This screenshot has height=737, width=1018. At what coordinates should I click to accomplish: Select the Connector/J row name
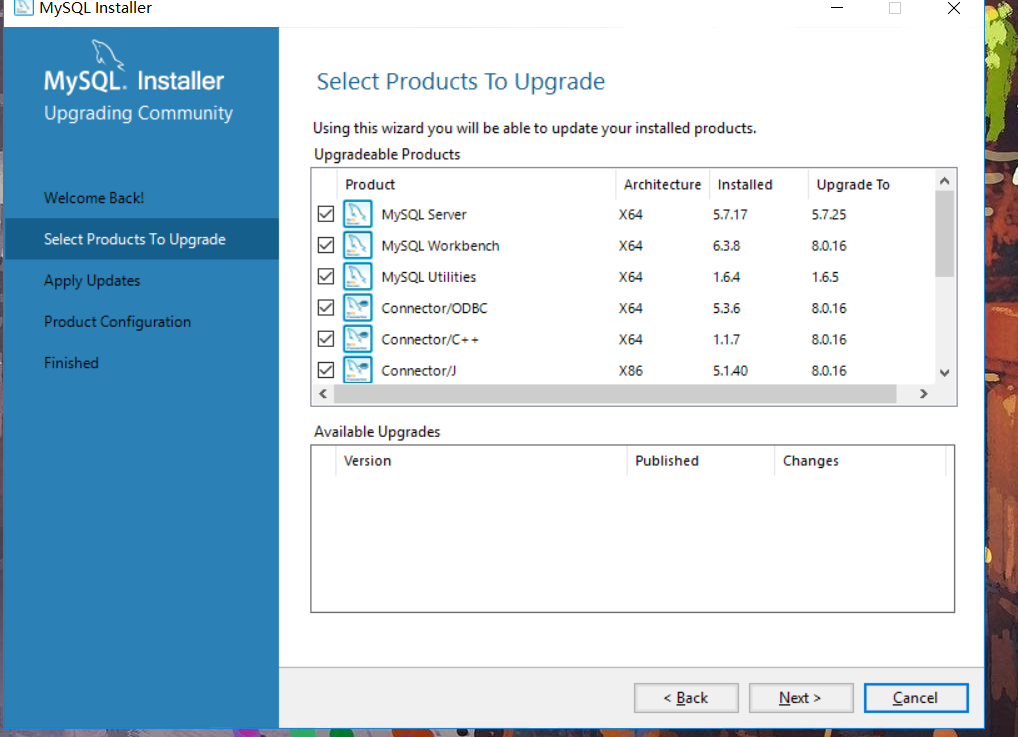point(419,370)
